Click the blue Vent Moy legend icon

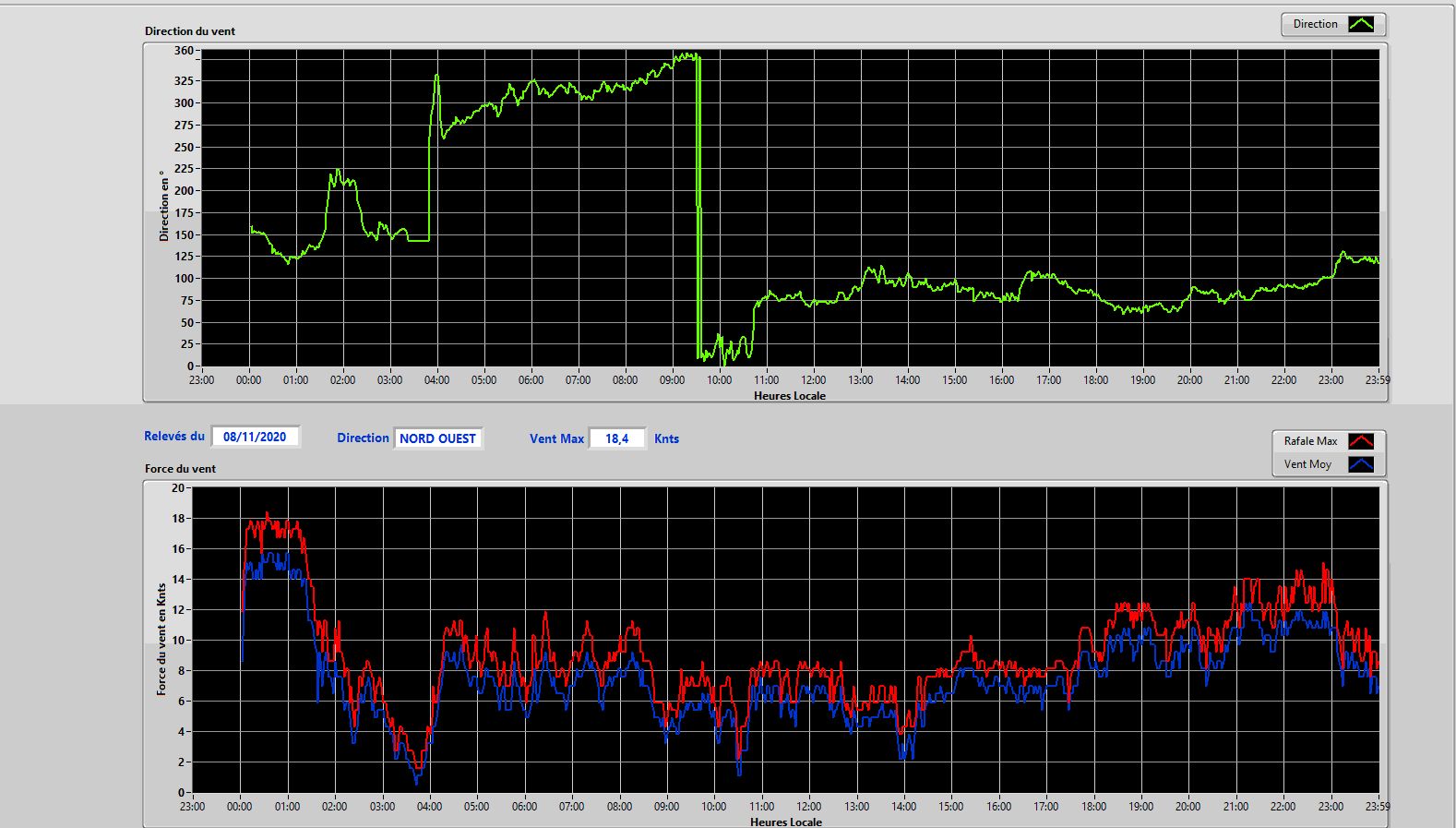pyautogui.click(x=1361, y=464)
